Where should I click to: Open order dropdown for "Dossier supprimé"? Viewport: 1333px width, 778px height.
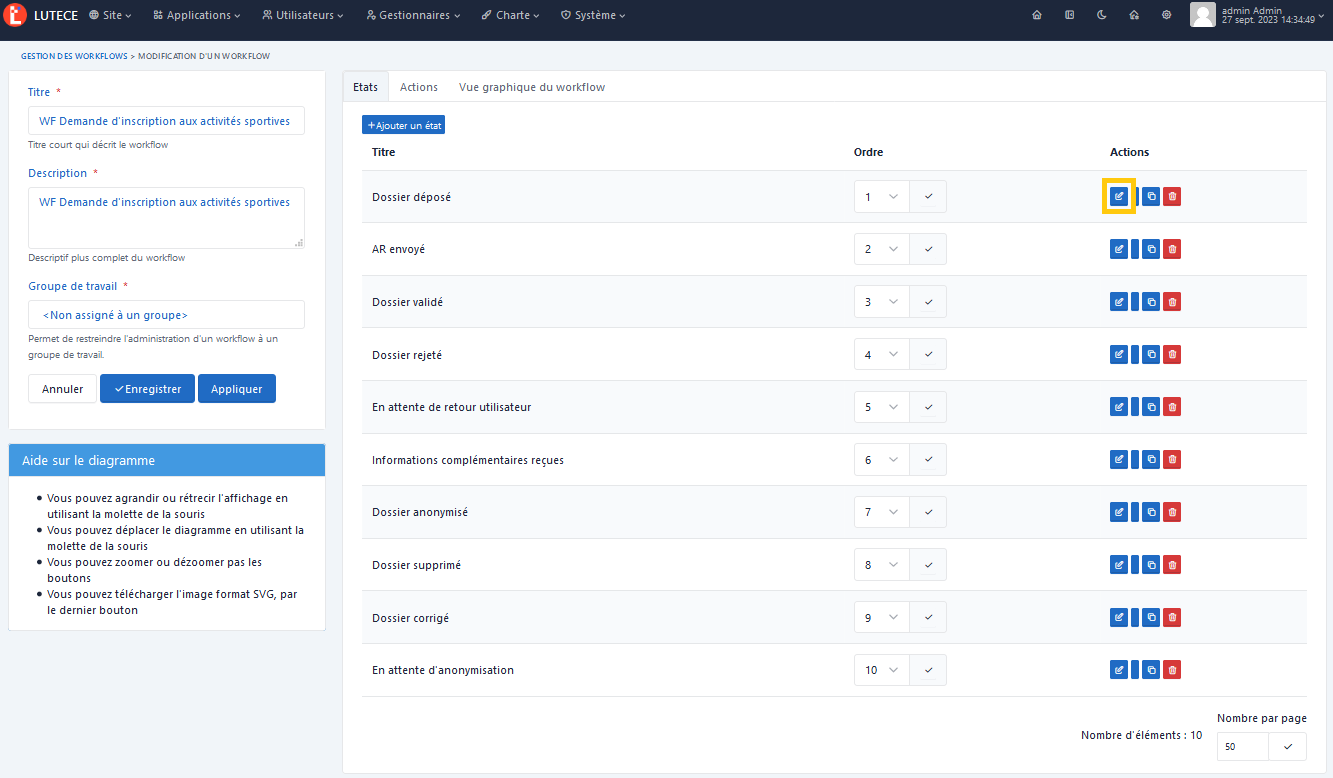pos(882,565)
